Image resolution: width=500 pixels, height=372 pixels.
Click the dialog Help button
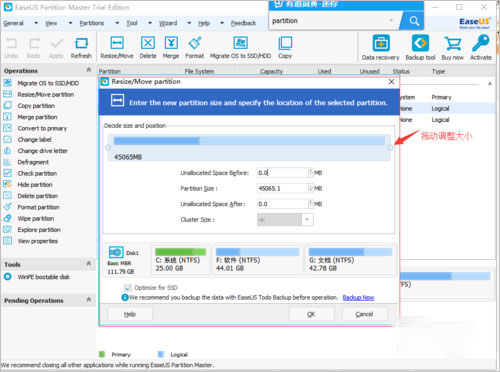click(130, 314)
